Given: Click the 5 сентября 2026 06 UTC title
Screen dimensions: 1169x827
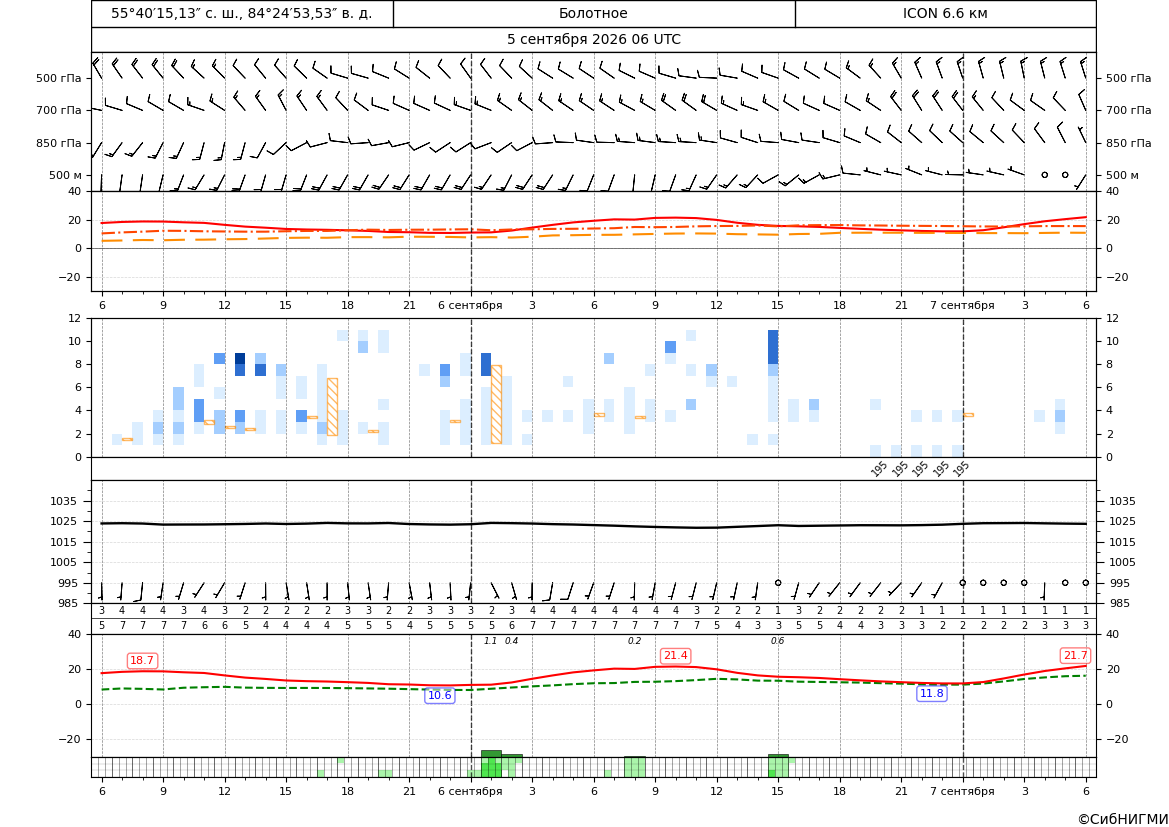Looking at the screenshot, I should 593,40.
